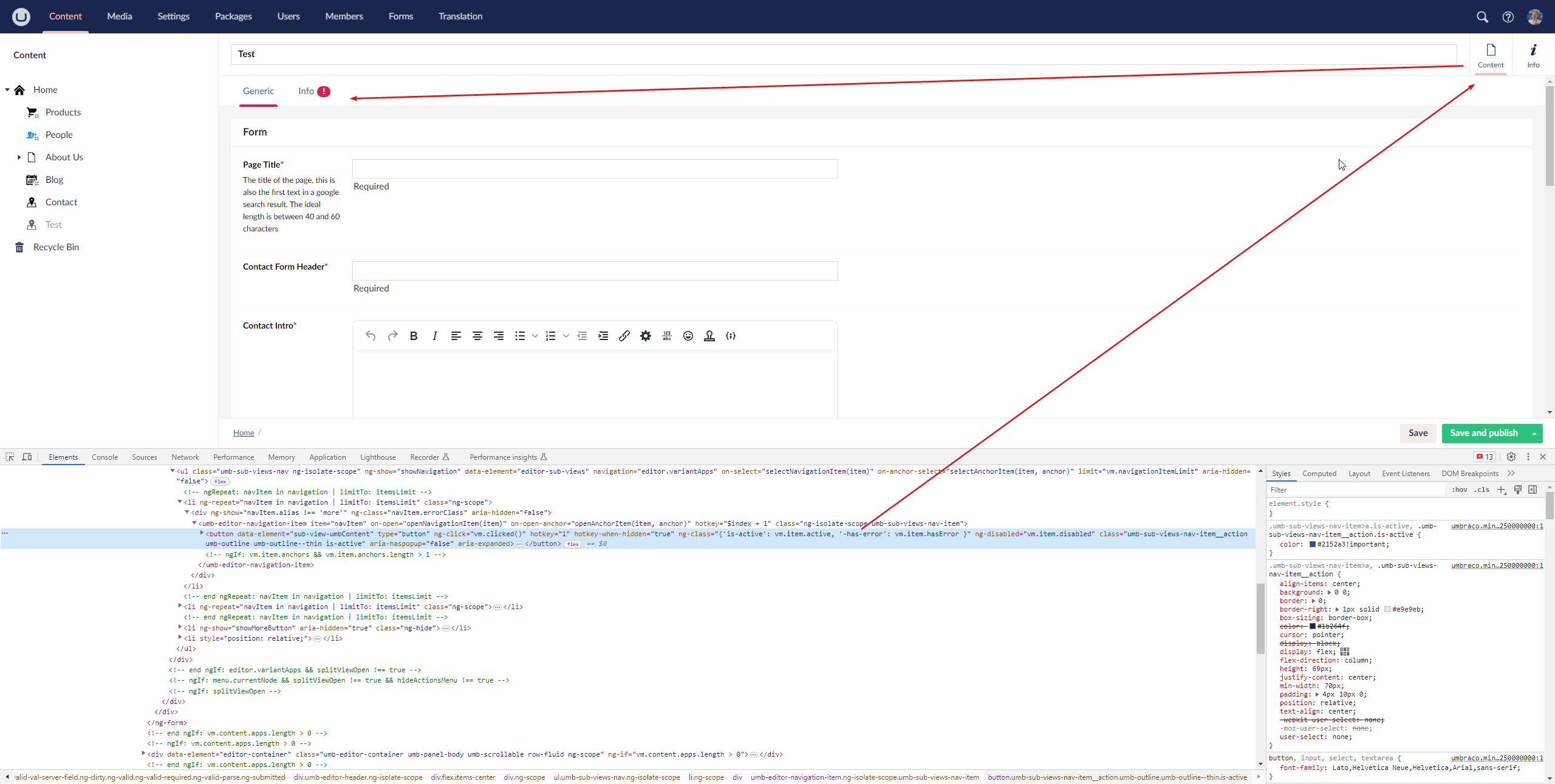Open the numbered list dropdown in the editor
Viewport: 1555px width, 784px height.
[566, 335]
